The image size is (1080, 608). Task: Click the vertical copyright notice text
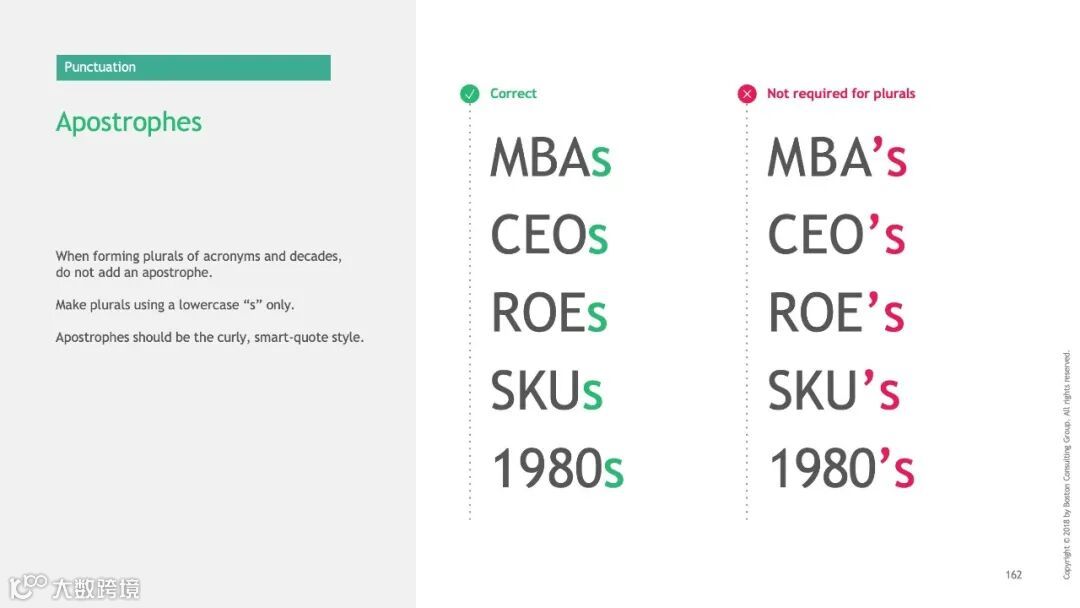coord(1067,464)
